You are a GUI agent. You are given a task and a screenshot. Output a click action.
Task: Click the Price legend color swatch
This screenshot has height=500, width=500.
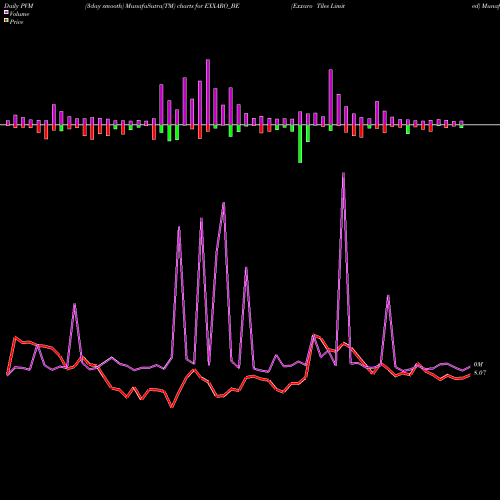point(6,20)
